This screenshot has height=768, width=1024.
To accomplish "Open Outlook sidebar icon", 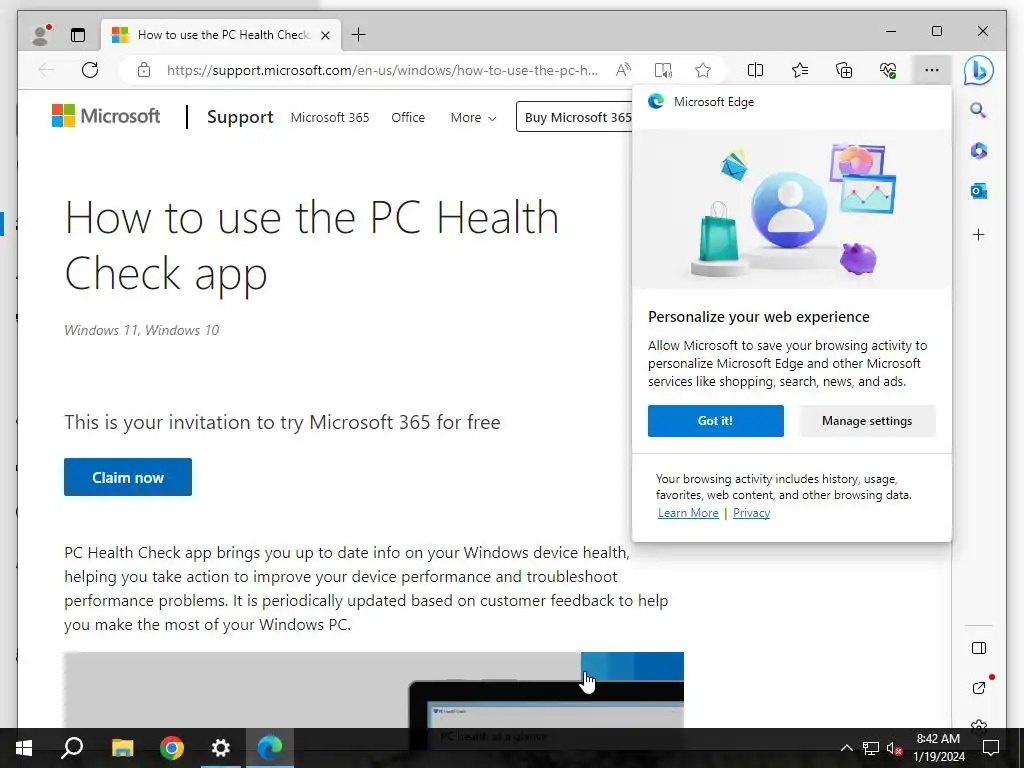I will 978,191.
